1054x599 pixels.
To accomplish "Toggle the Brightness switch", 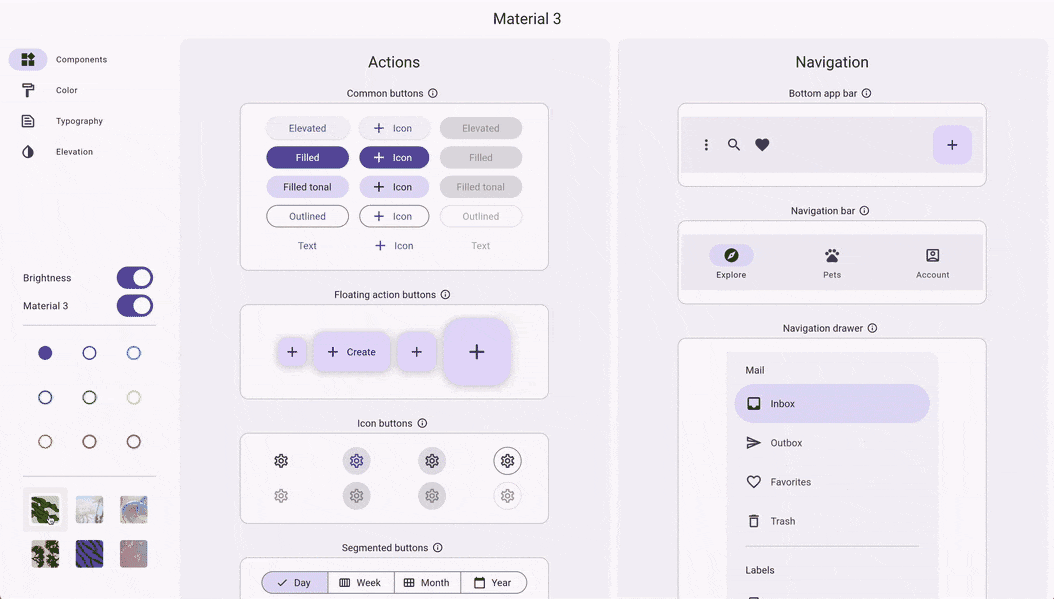I will point(134,277).
